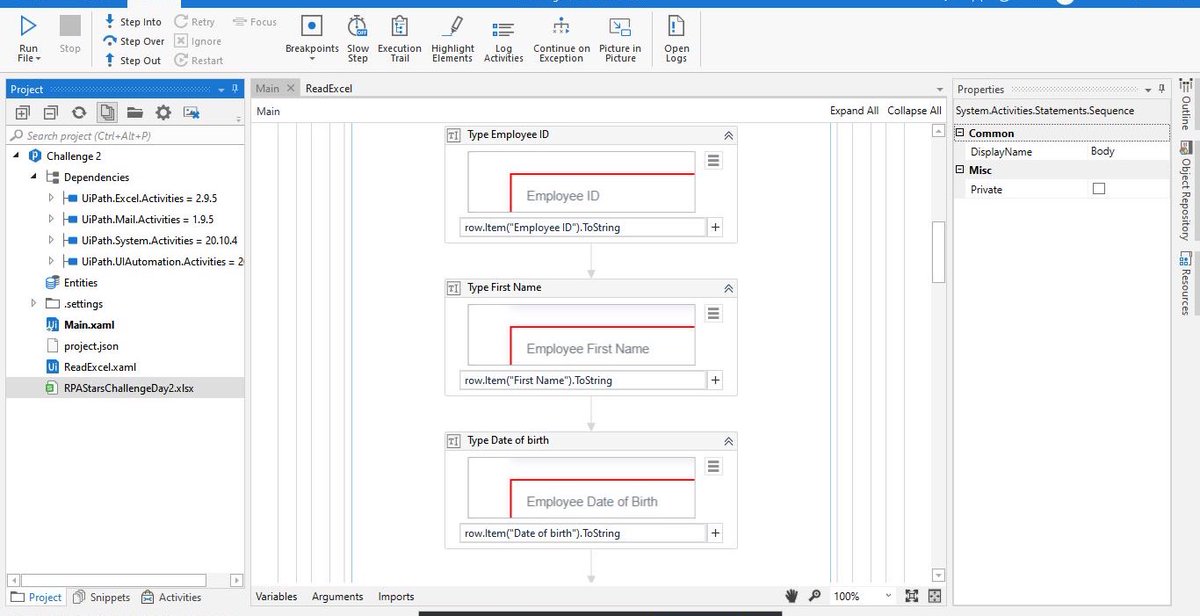The width and height of the screenshot is (1200, 616).
Task: Switch to Snippets panel tab
Action: (101, 597)
